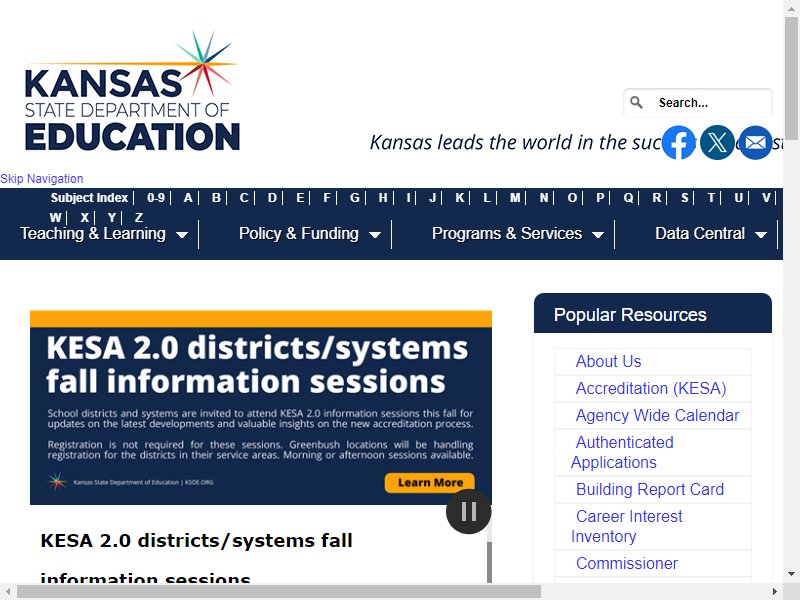
Task: Open the Building Report Card link
Action: point(649,489)
